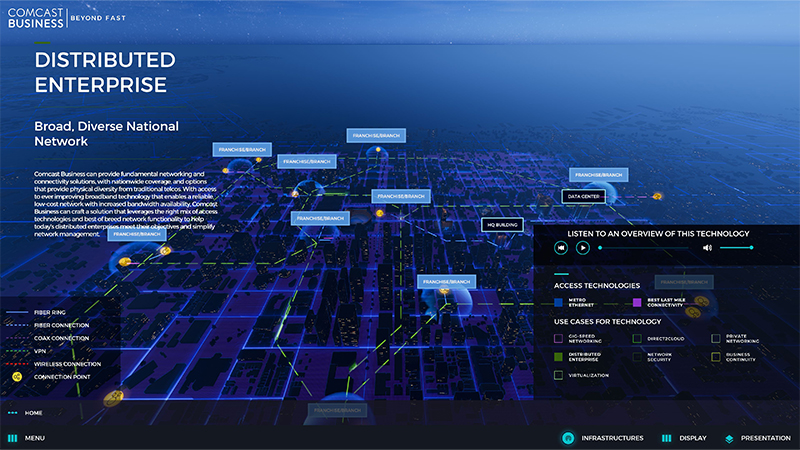Play the technology overview audio
Viewport: 800px width, 450px height.
[583, 248]
